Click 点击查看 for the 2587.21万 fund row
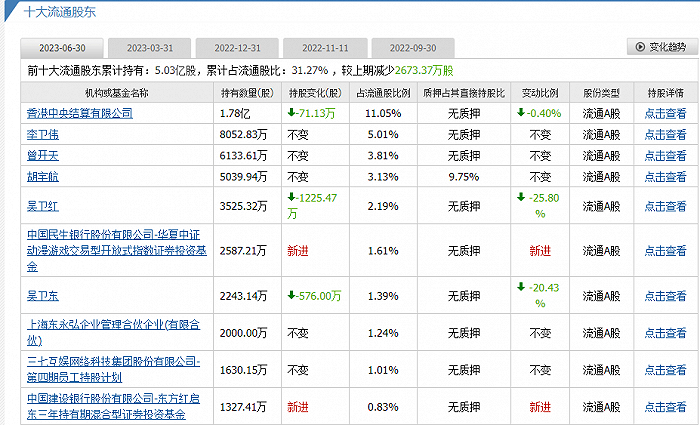 click(x=665, y=251)
